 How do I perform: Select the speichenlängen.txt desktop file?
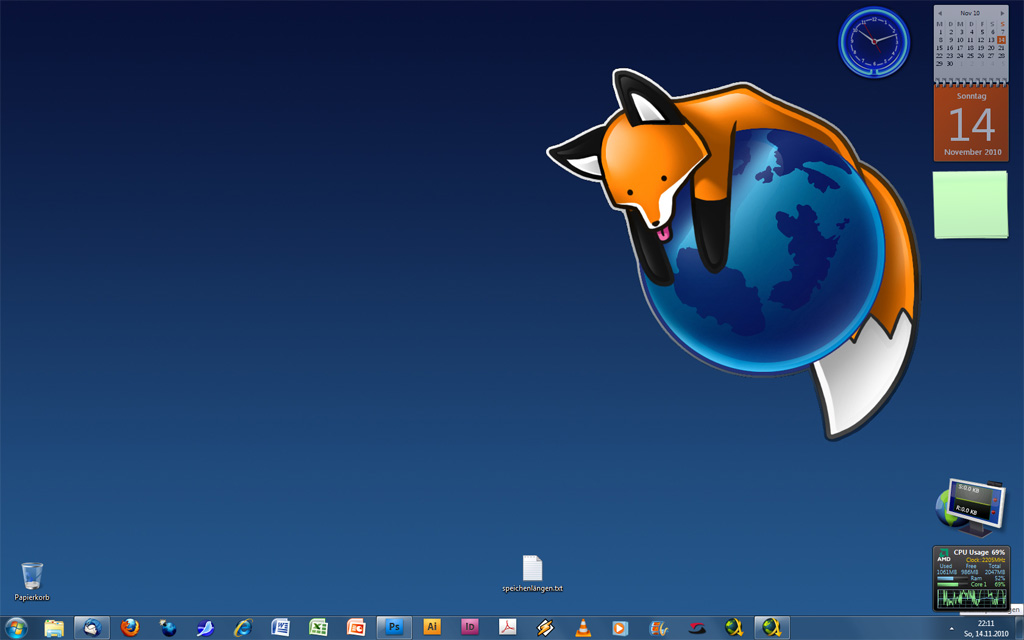click(x=532, y=569)
